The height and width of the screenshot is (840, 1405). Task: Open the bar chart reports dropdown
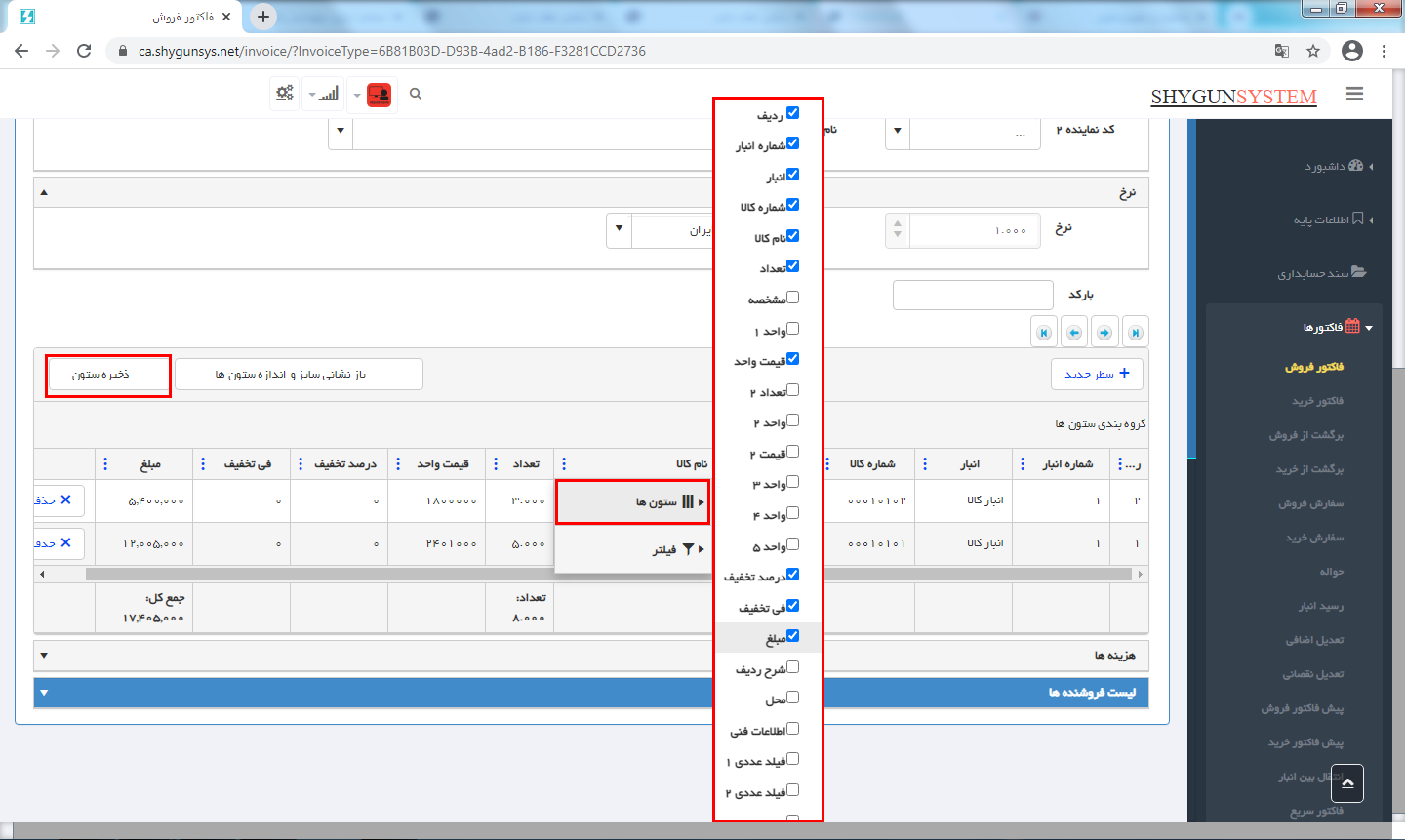325,95
